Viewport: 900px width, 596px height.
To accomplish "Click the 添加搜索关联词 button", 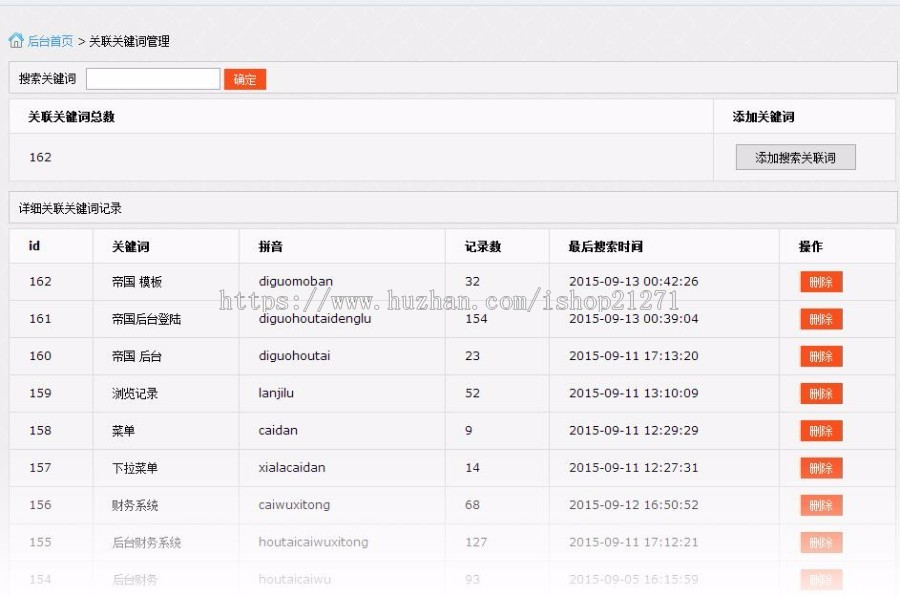I will [796, 157].
